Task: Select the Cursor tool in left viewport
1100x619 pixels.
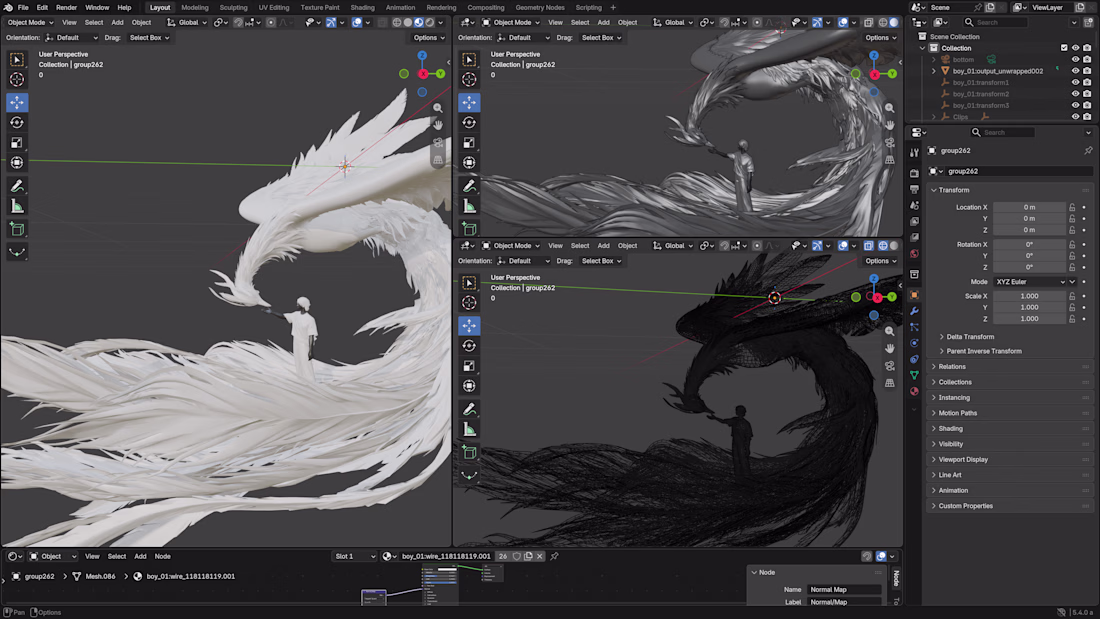Action: pos(17,79)
